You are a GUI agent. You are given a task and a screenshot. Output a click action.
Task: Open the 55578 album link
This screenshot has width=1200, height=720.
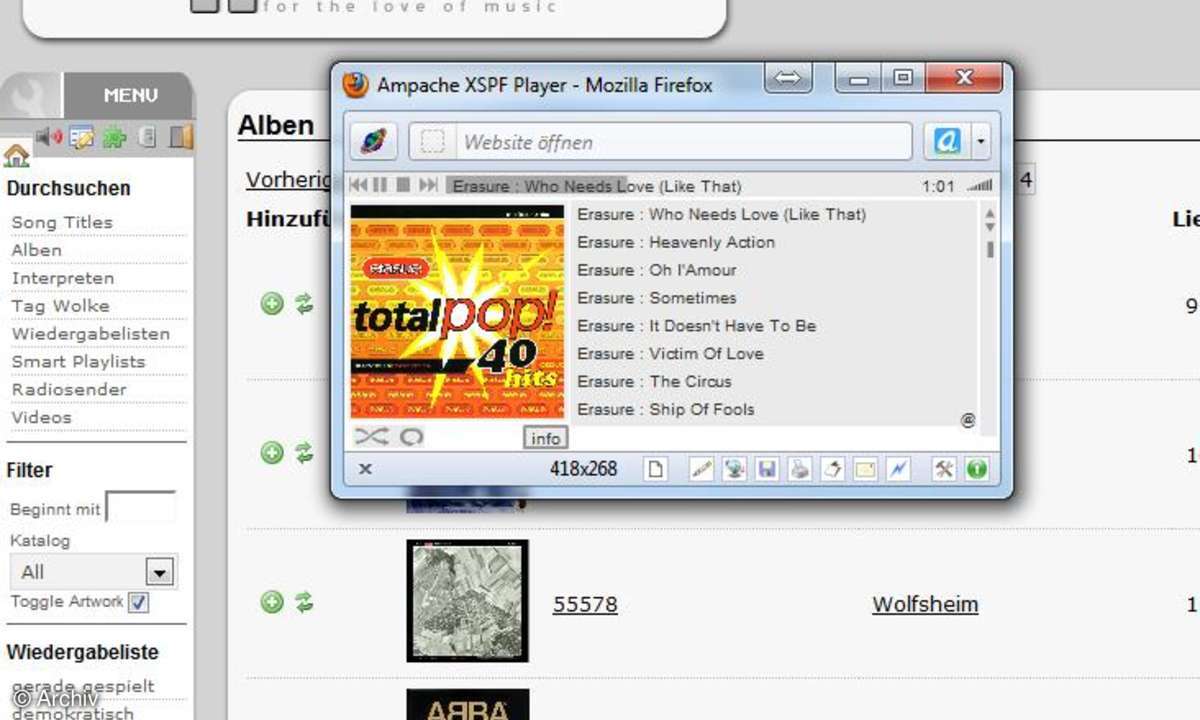[x=585, y=605]
